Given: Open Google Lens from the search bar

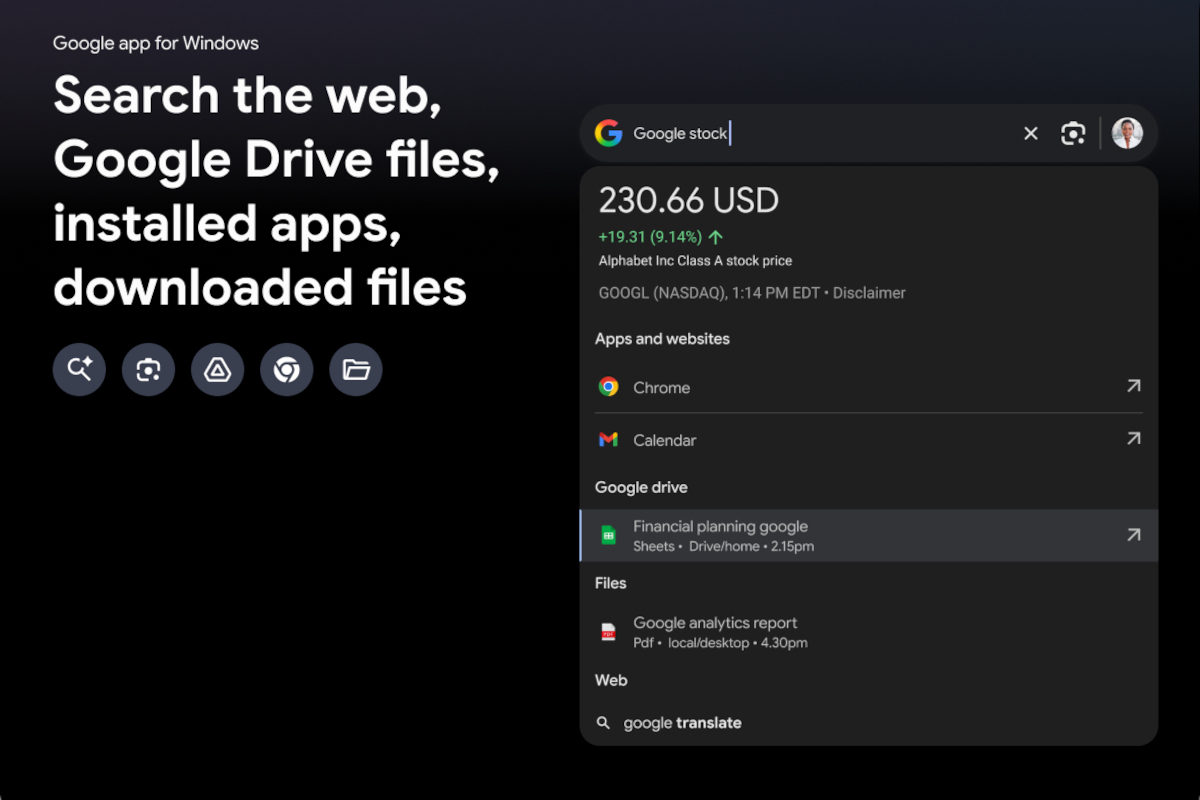Looking at the screenshot, I should 1074,132.
